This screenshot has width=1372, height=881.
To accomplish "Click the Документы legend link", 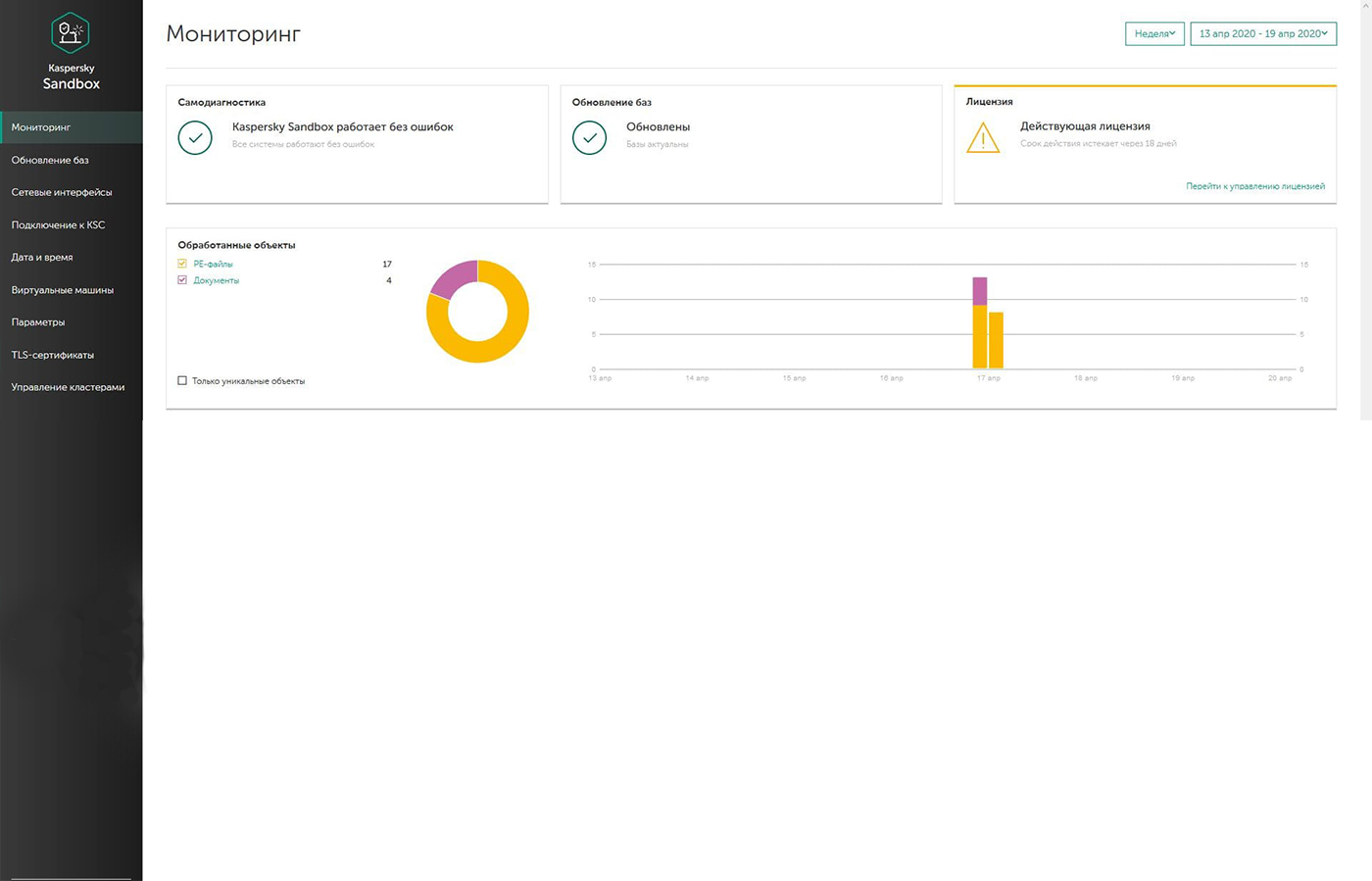I will pyautogui.click(x=216, y=281).
